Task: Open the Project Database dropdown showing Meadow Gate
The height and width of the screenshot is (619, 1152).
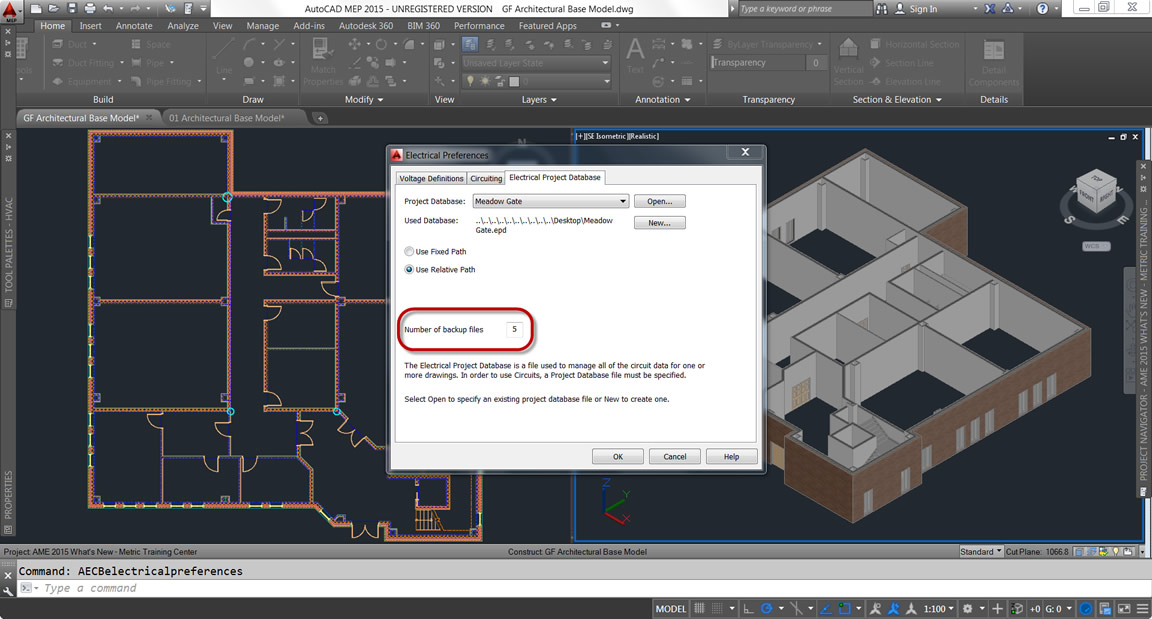Action: click(x=550, y=201)
